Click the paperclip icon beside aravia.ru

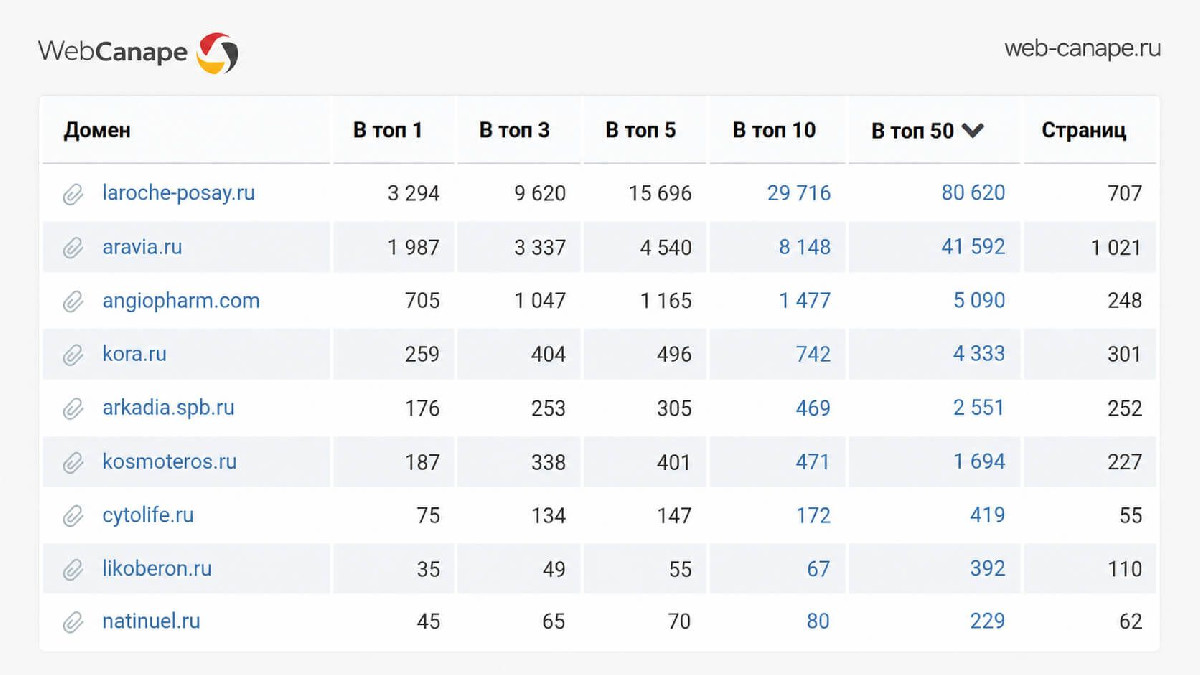pos(73,248)
